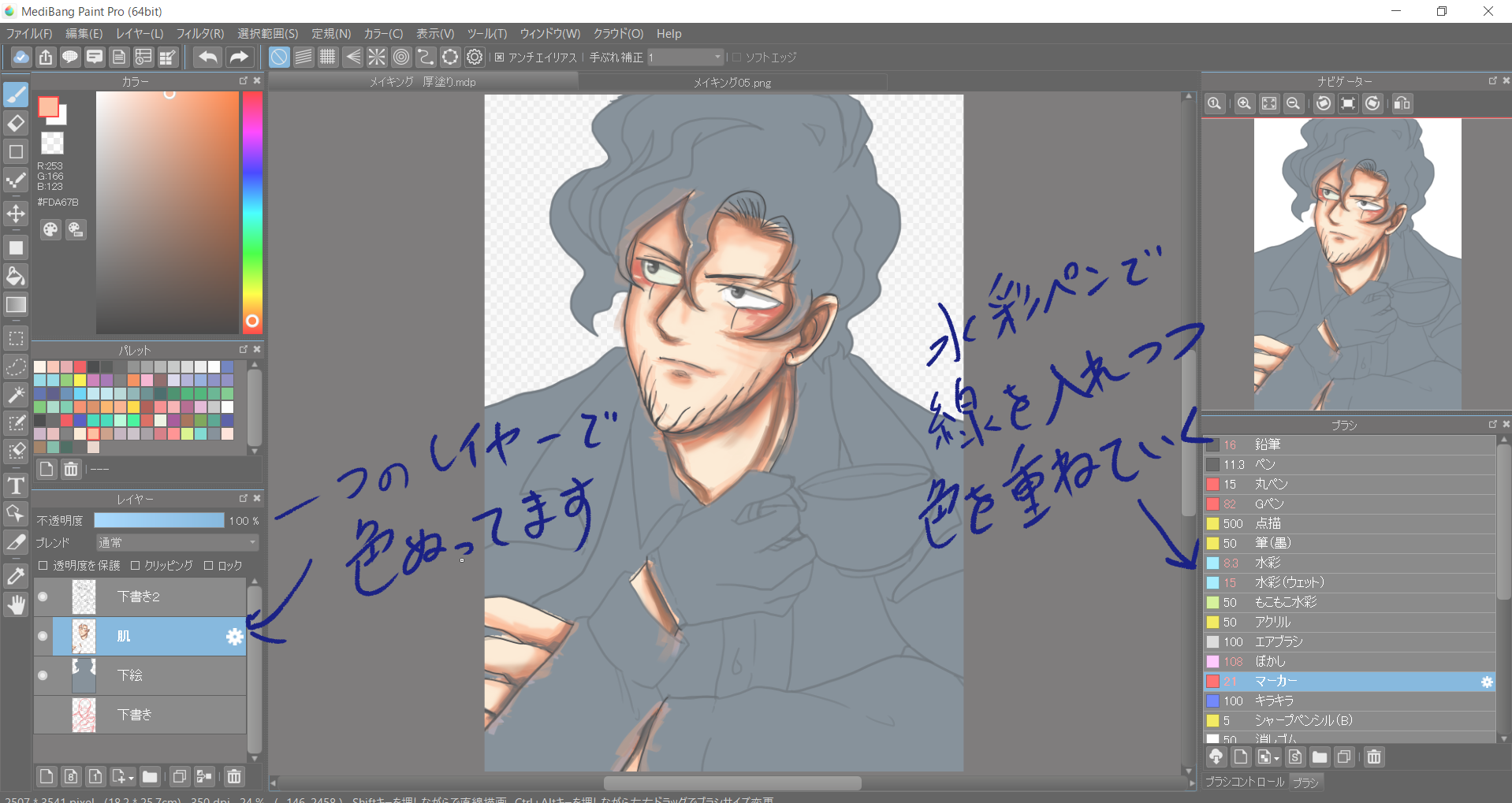Click the Undo arrow in toolbar

(208, 57)
